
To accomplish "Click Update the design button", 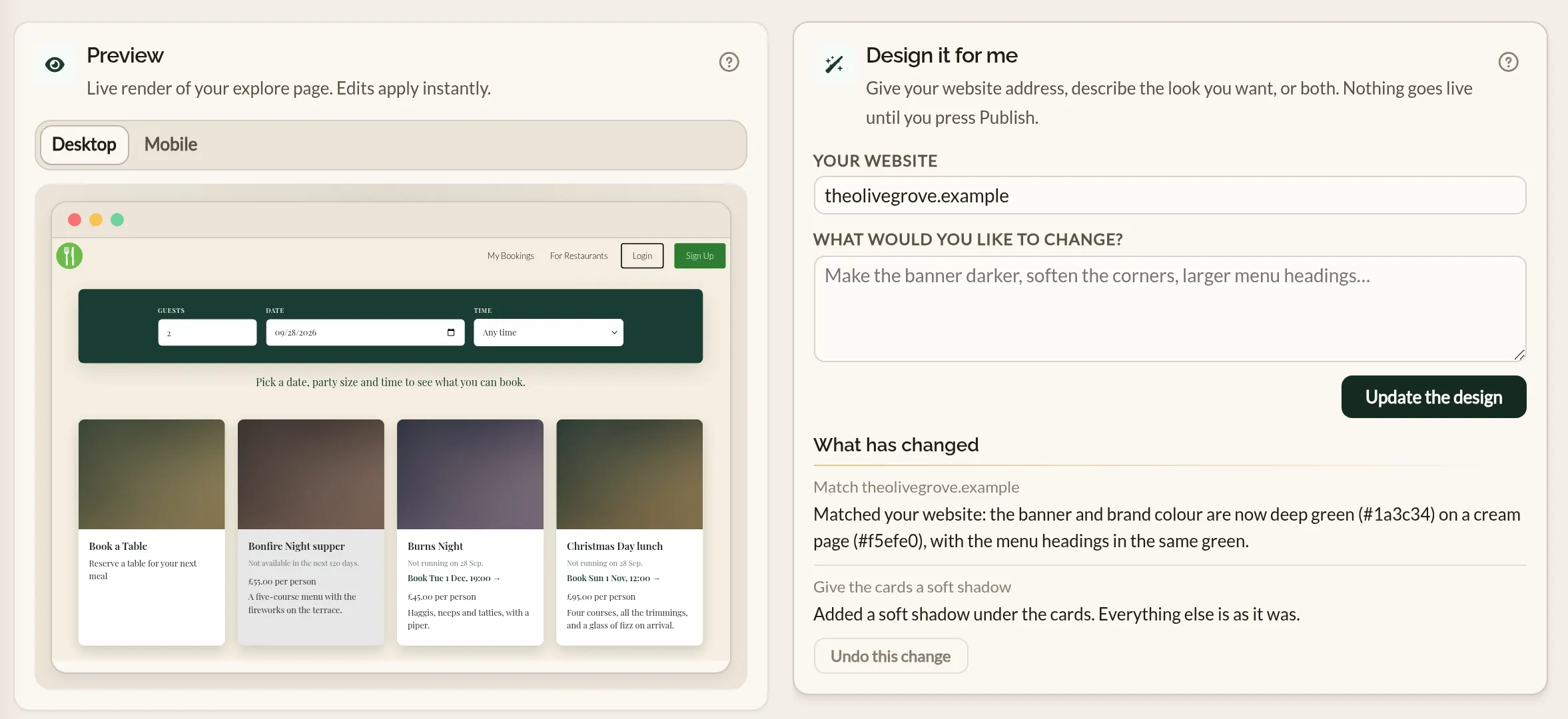I will click(1433, 397).
